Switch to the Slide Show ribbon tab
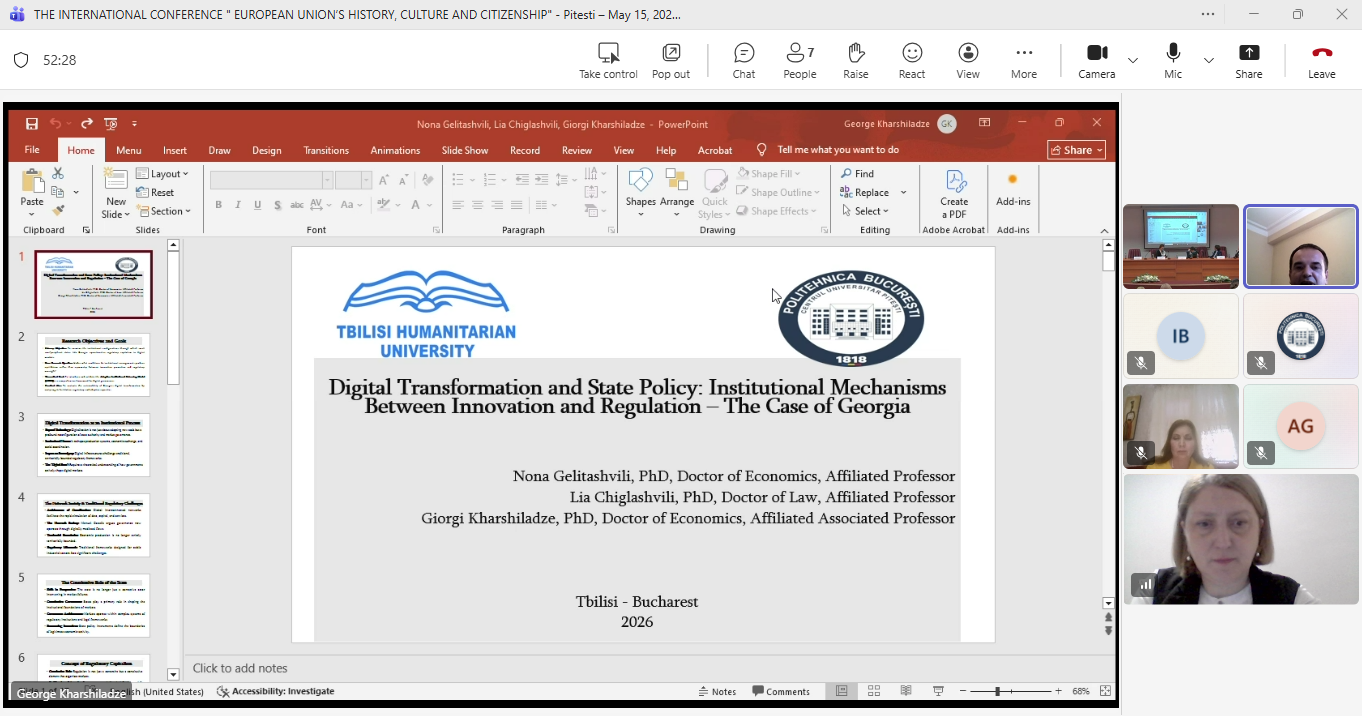This screenshot has width=1362, height=716. (465, 150)
